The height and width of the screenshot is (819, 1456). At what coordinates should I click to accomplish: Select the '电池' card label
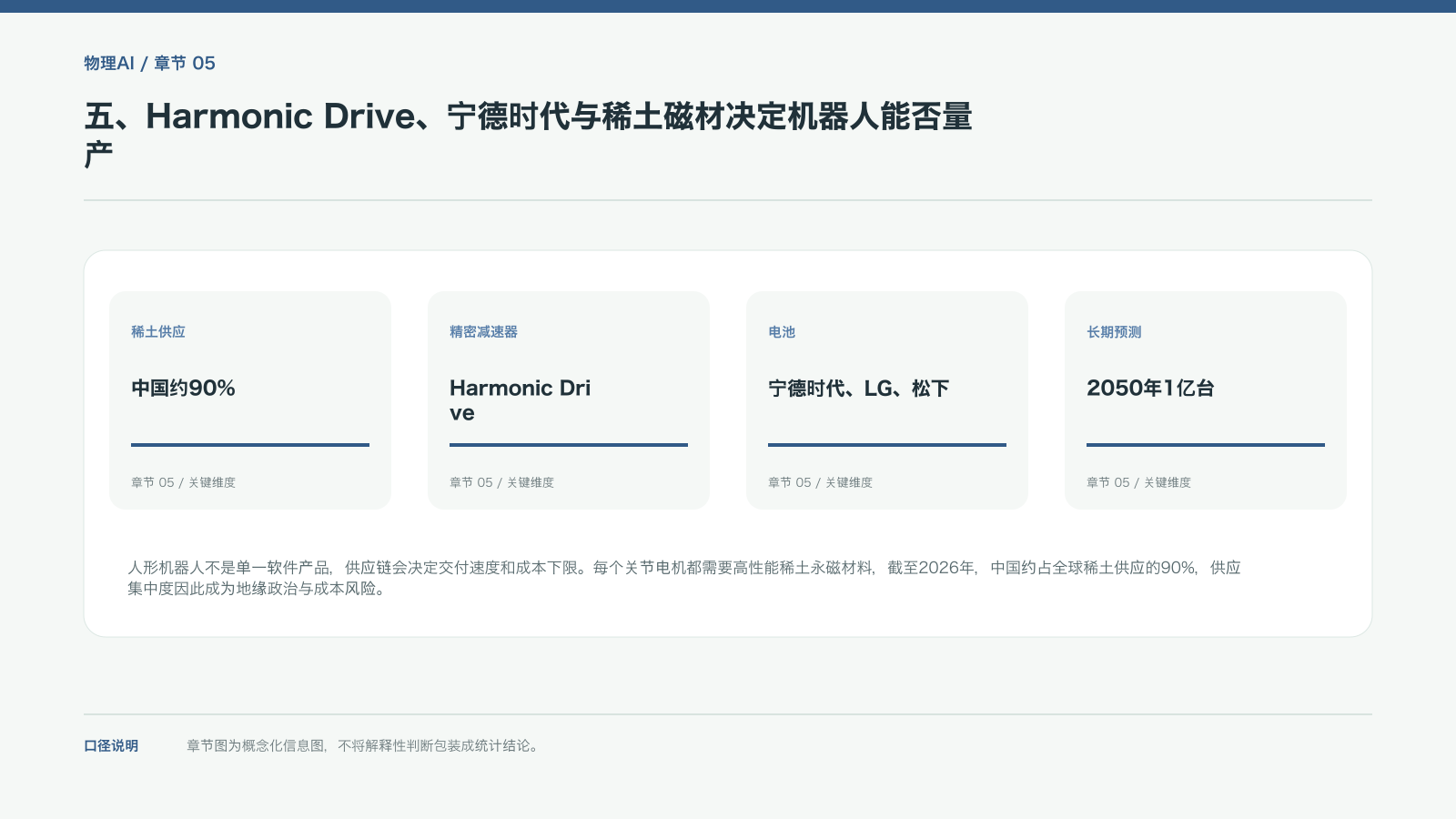pos(782,332)
